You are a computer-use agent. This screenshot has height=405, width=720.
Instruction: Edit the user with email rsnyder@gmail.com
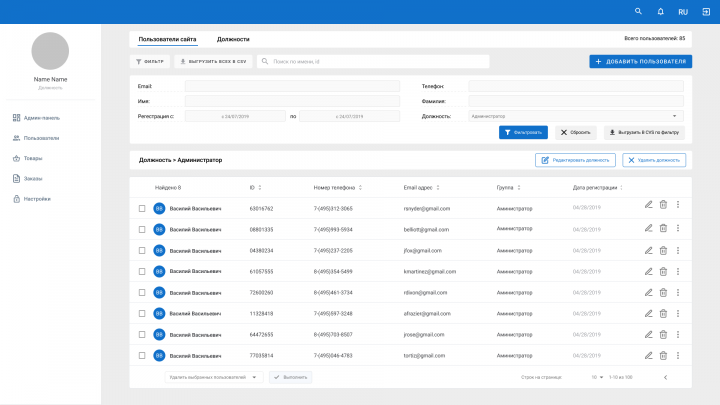pos(648,205)
